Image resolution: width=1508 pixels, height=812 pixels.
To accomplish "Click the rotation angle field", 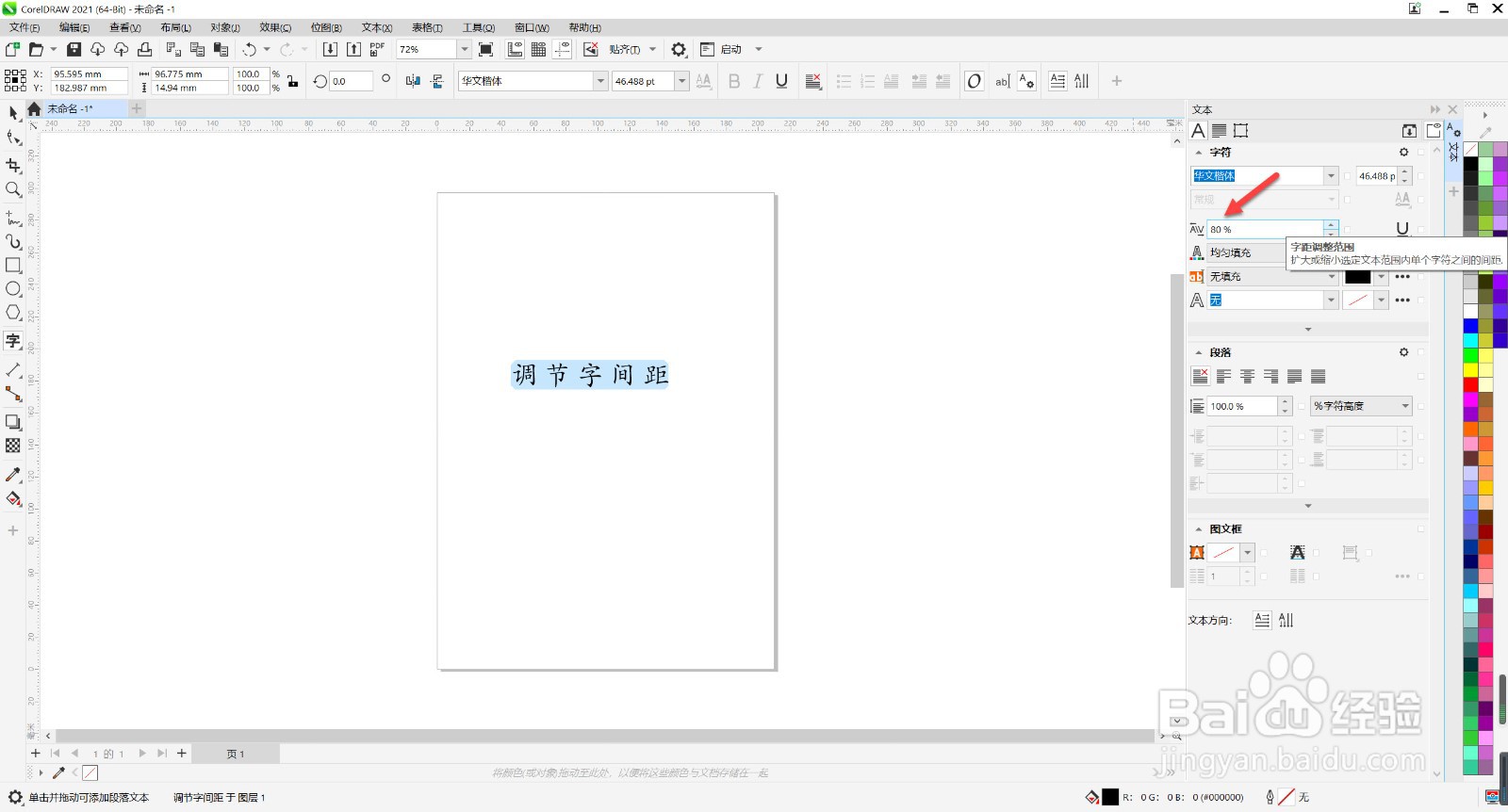I will tap(351, 81).
